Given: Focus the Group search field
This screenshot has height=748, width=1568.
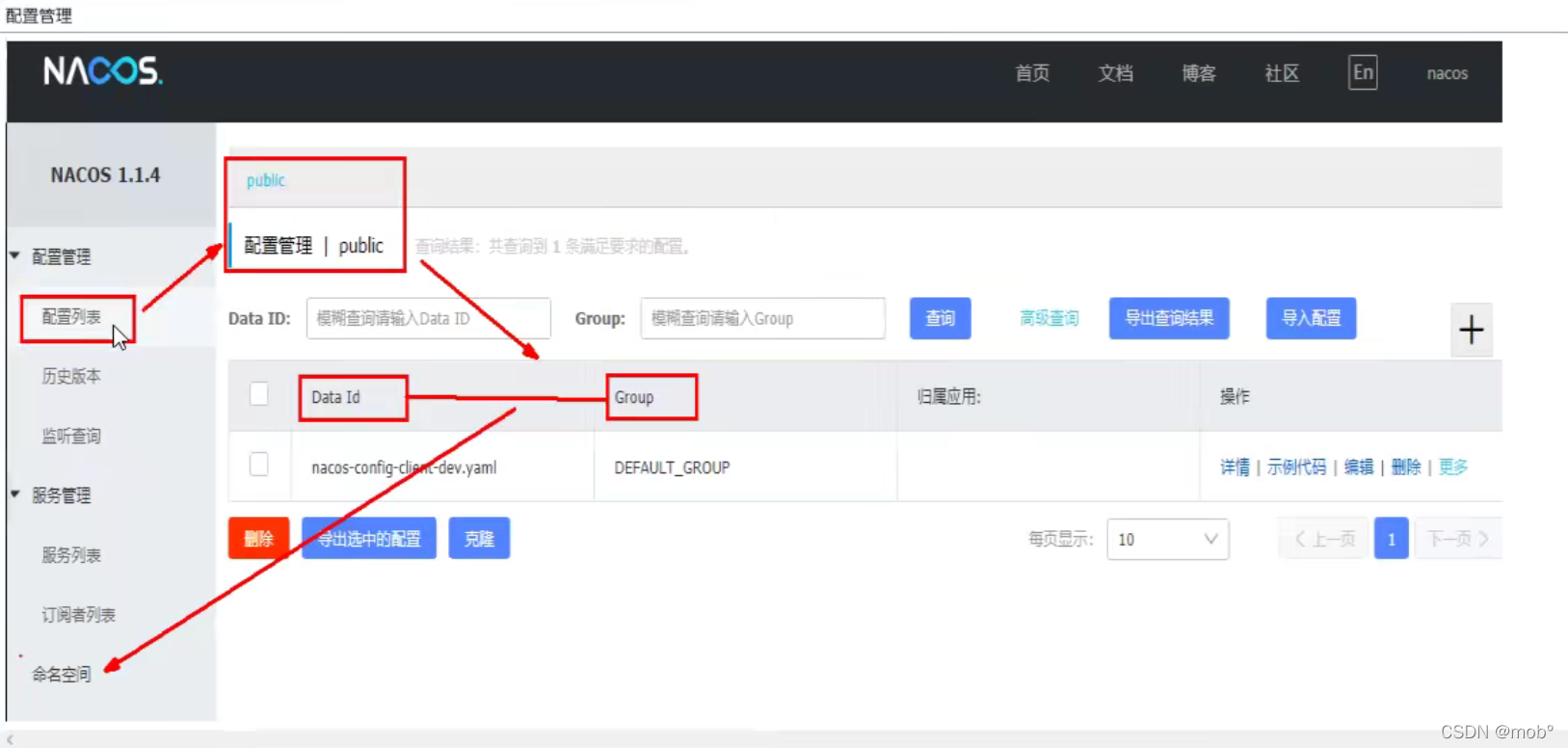Looking at the screenshot, I should pyautogui.click(x=762, y=318).
